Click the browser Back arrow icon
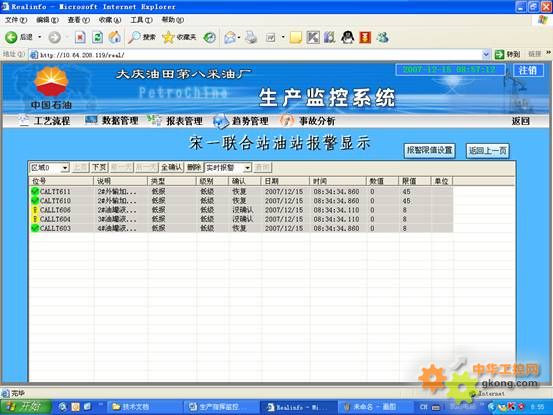Viewport: 553px width, 415px height. point(11,37)
